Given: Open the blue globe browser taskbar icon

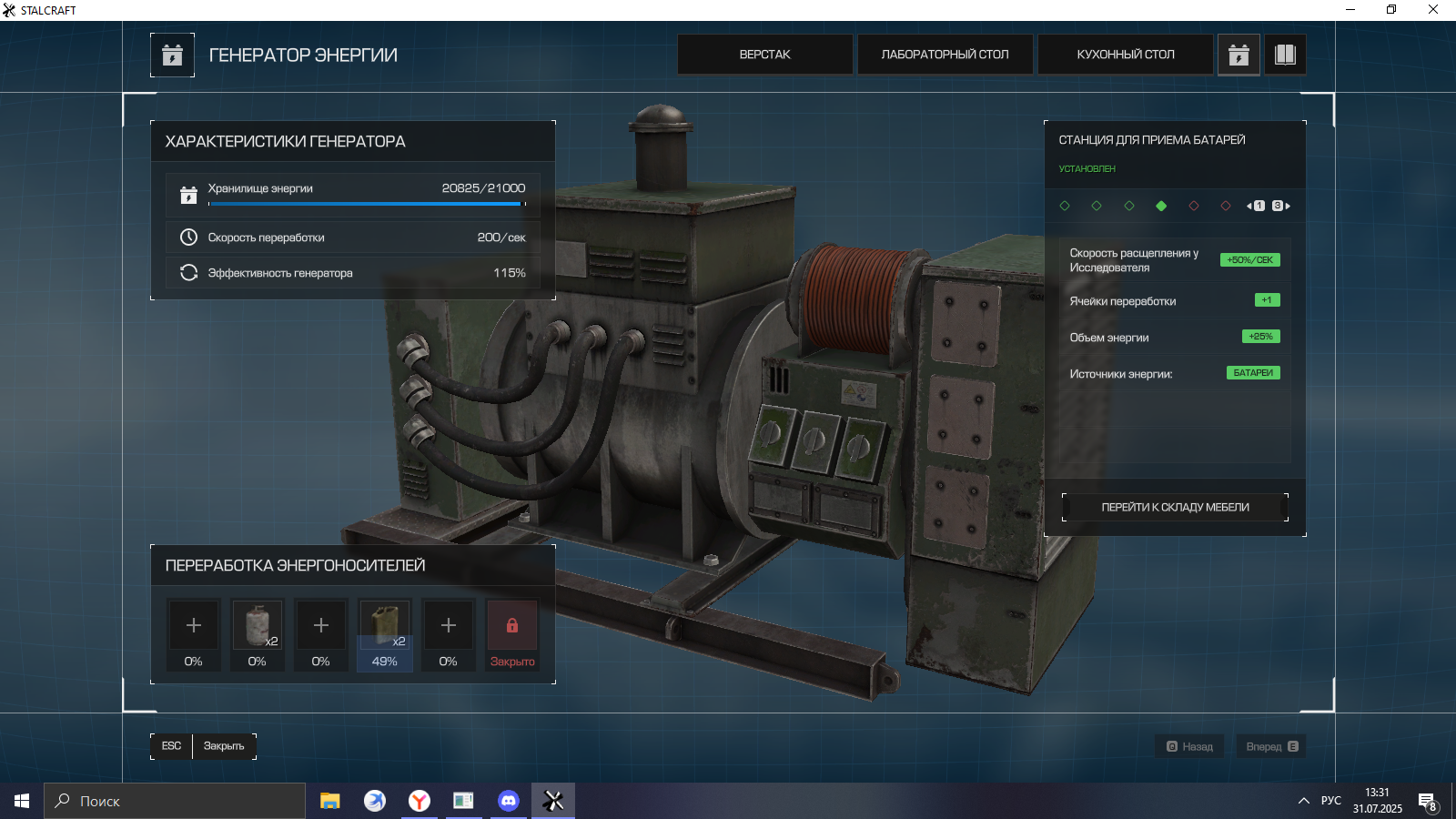Looking at the screenshot, I should pos(374,801).
